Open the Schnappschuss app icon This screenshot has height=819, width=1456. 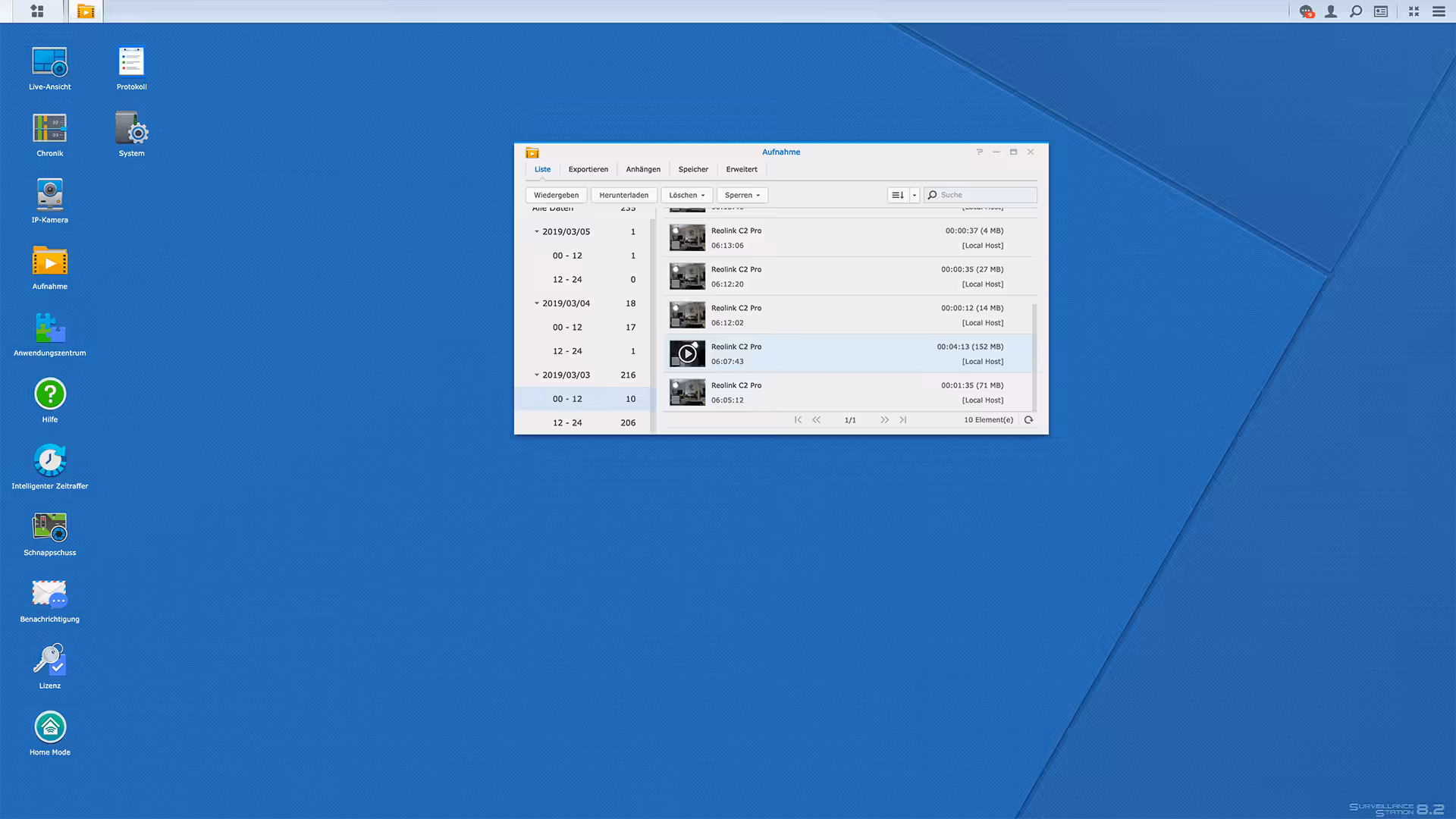[50, 527]
